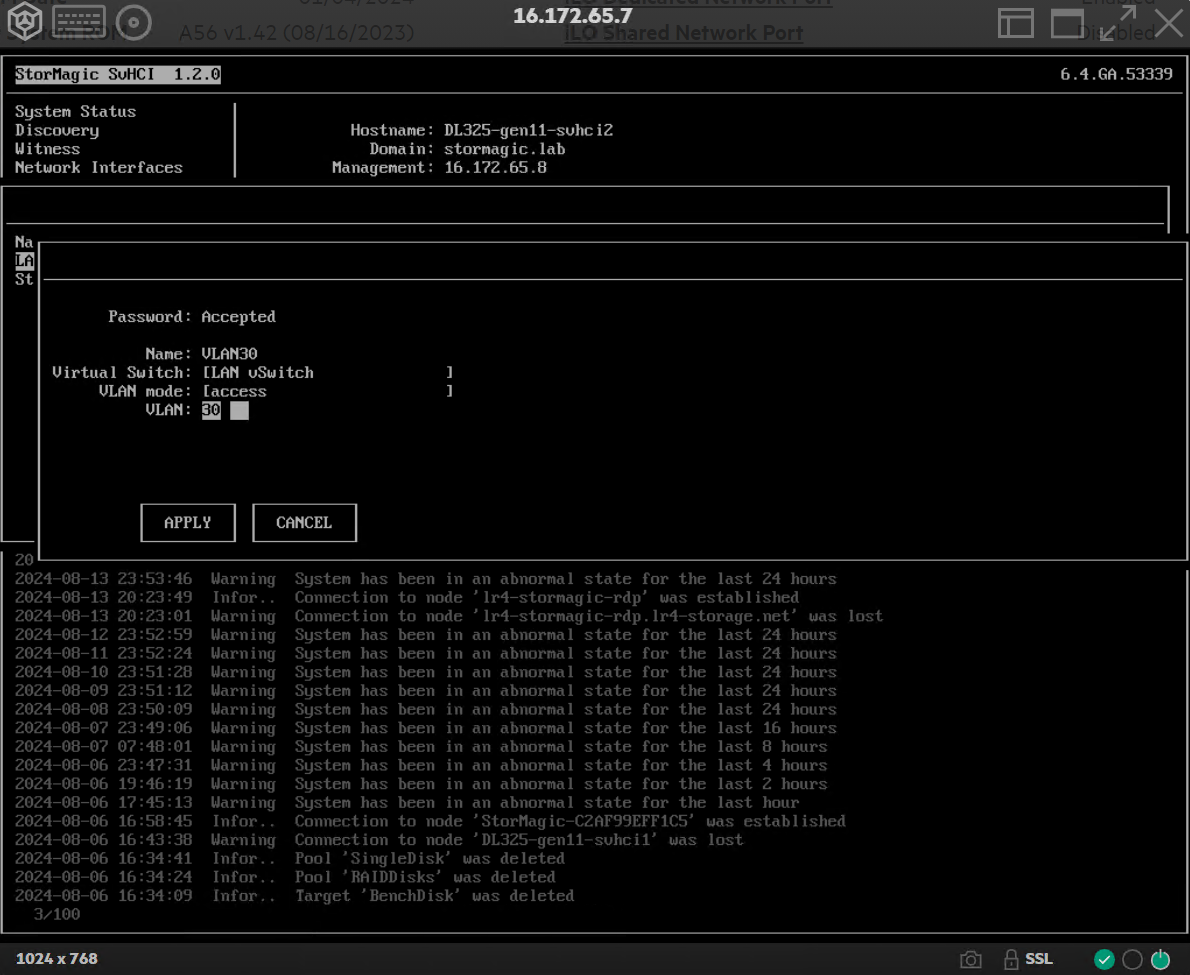Click the 2024-08-10 23:51:28 warning log entry
Image resolution: width=1190 pixels, height=975 pixels.
coord(426,672)
